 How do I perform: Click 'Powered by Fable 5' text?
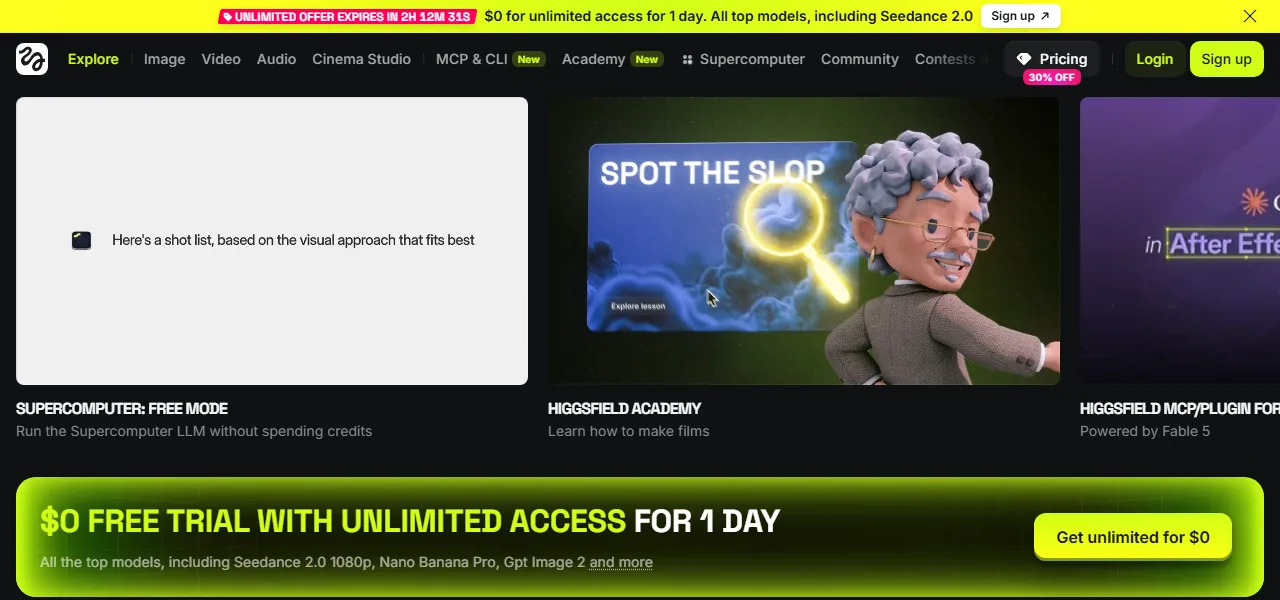pos(1145,431)
